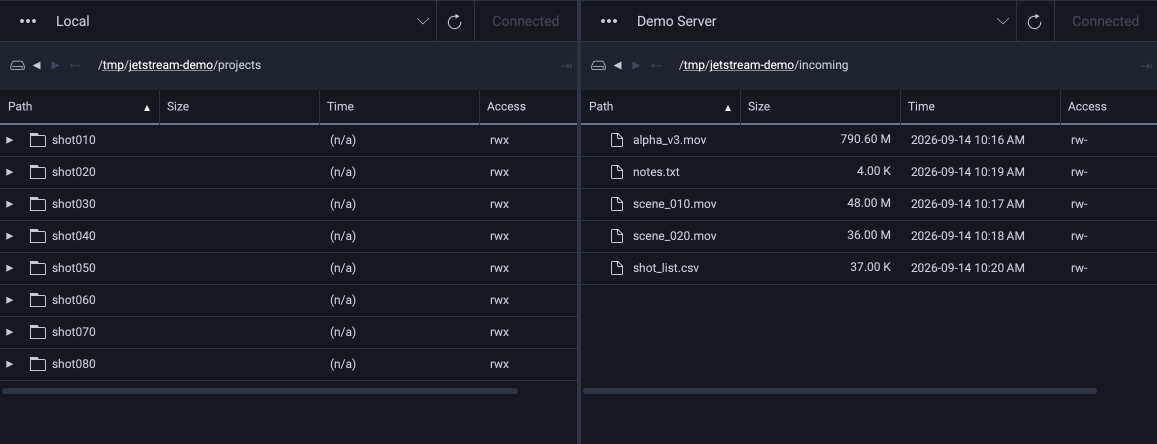Click the 48.00 M size value

pyautogui.click(x=868, y=203)
